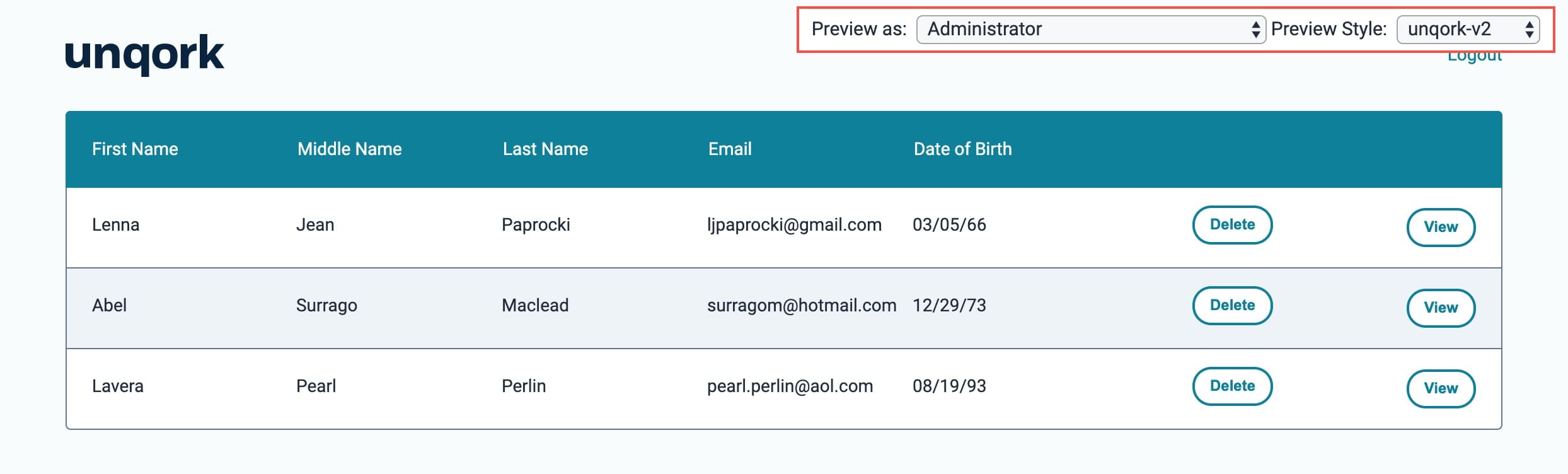Click the Lavera first name cell
This screenshot has width=1568, height=474.
(x=118, y=386)
